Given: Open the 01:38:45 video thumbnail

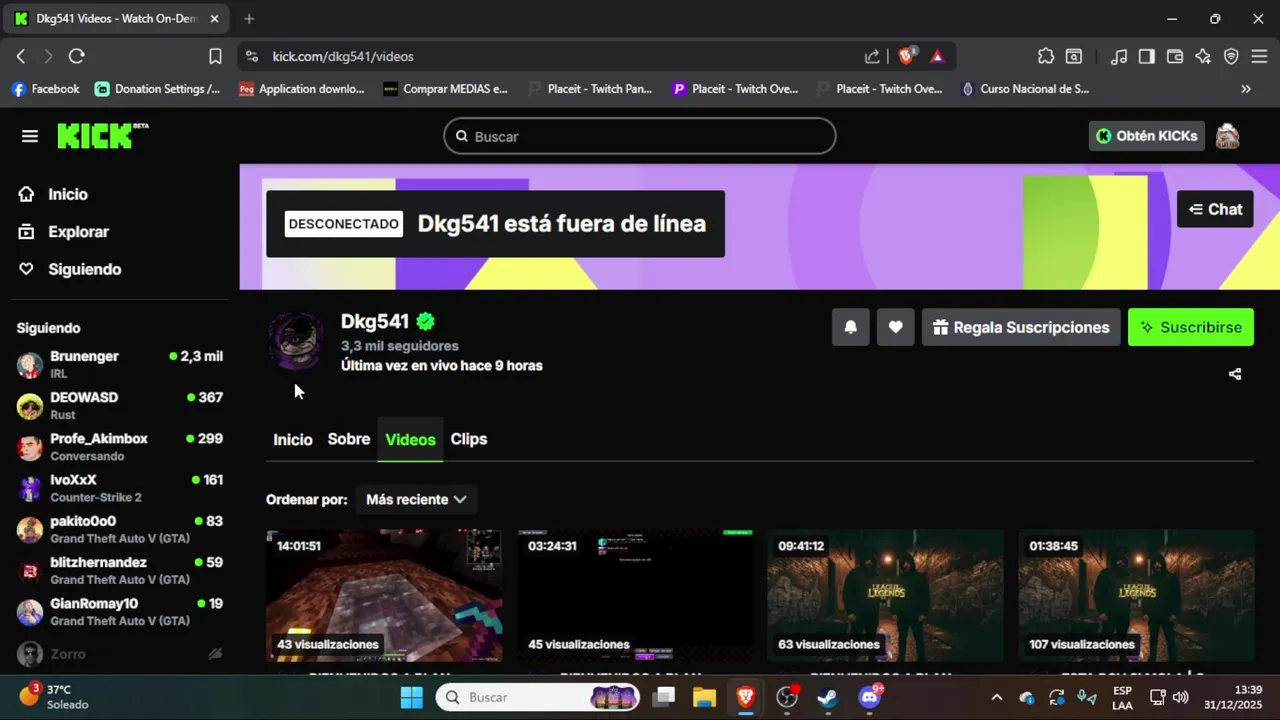Looking at the screenshot, I should click(1136, 596).
